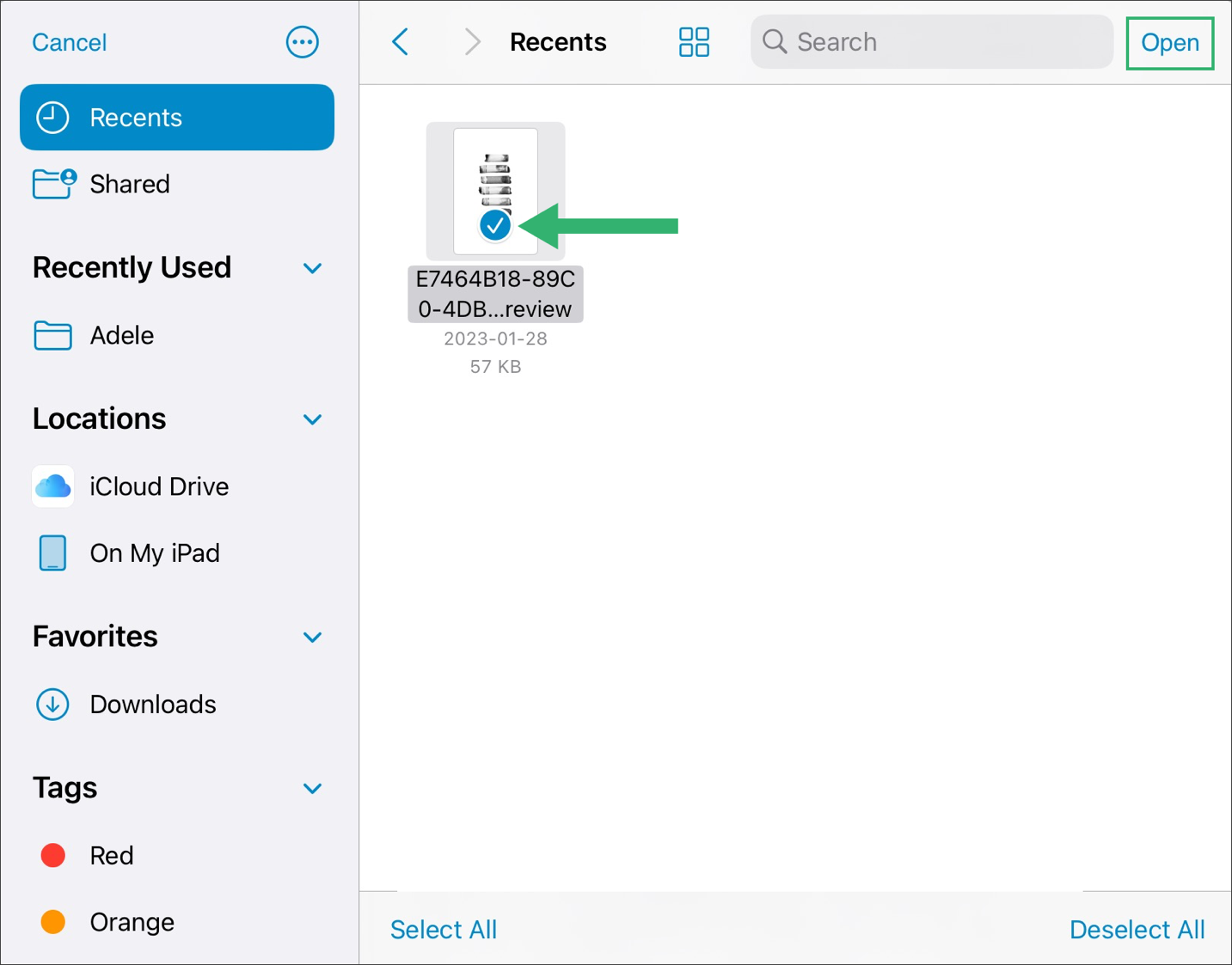The image size is (1232, 965).
Task: Tap Cancel to dismiss the picker
Action: (70, 42)
